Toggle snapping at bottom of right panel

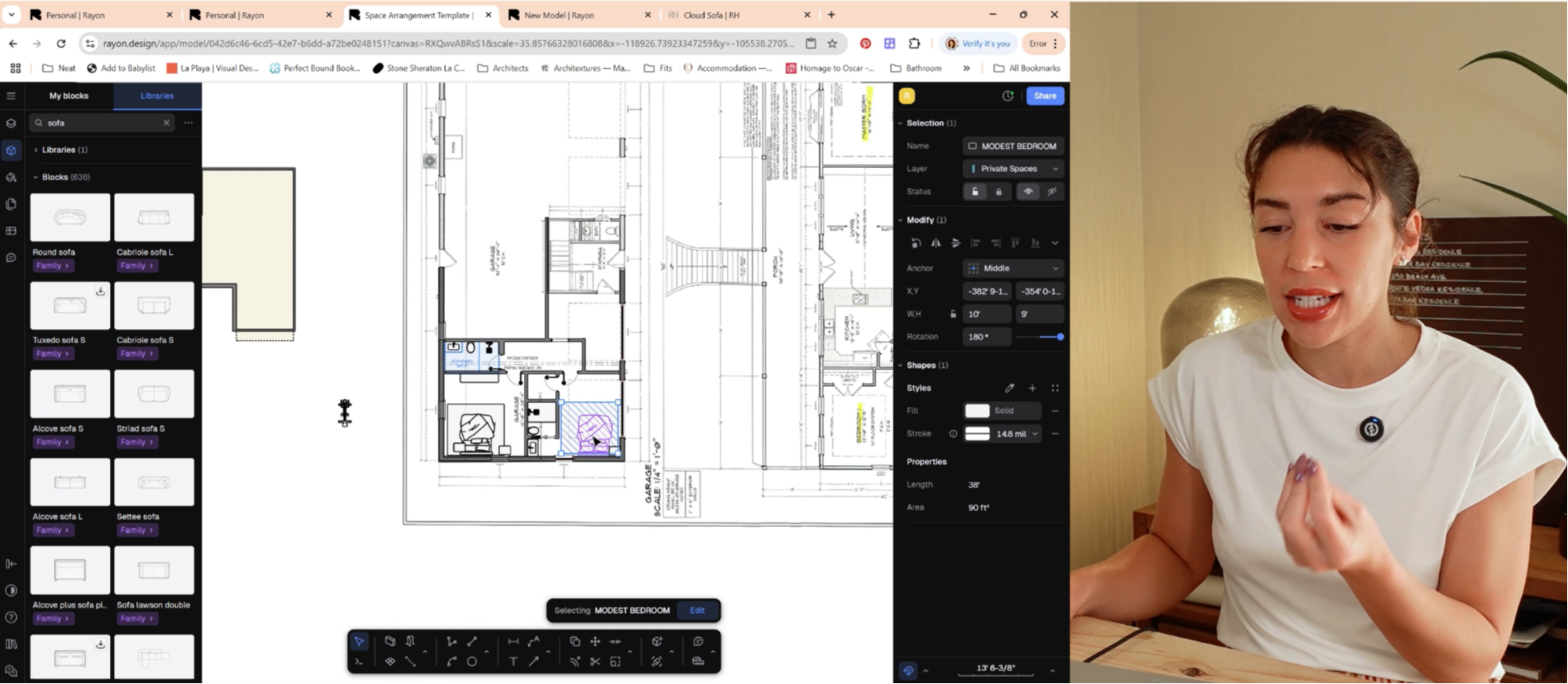[908, 670]
